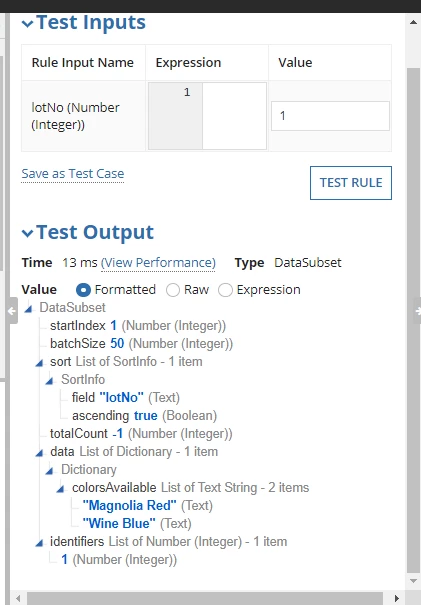Image resolution: width=421 pixels, height=605 pixels.
Task: Select the "Wine Blue" text value
Action: (119, 524)
